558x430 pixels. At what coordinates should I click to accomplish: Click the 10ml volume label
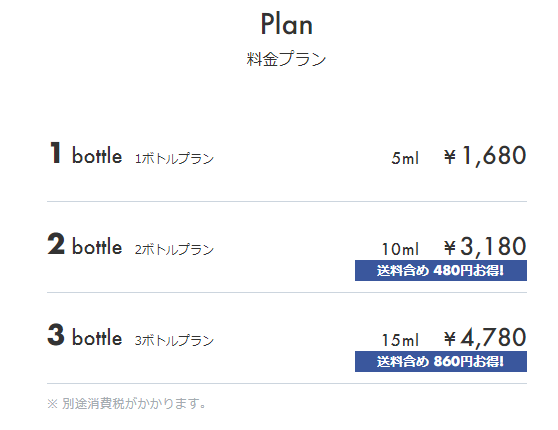click(400, 249)
